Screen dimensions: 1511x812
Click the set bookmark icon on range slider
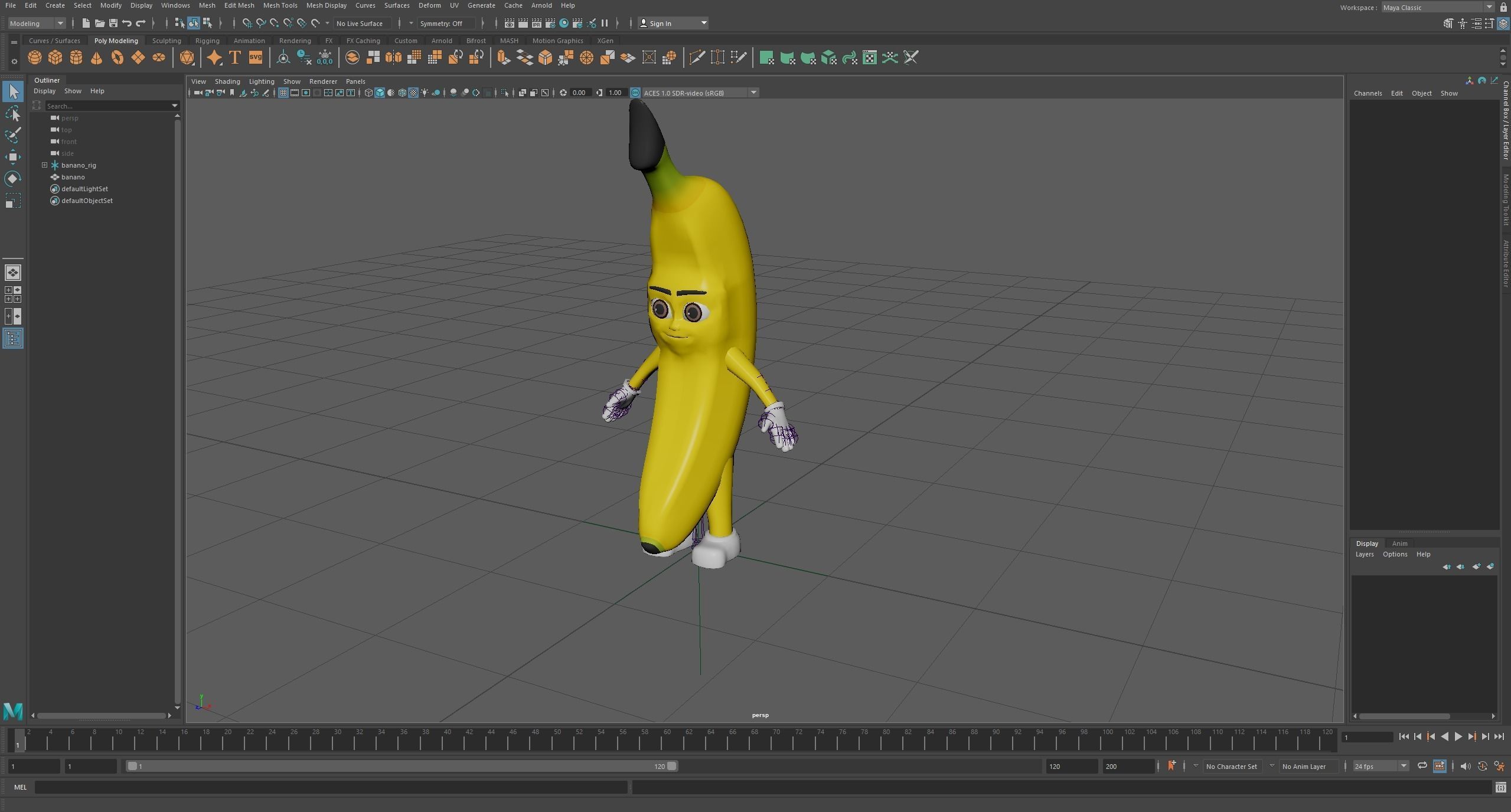click(x=1171, y=766)
